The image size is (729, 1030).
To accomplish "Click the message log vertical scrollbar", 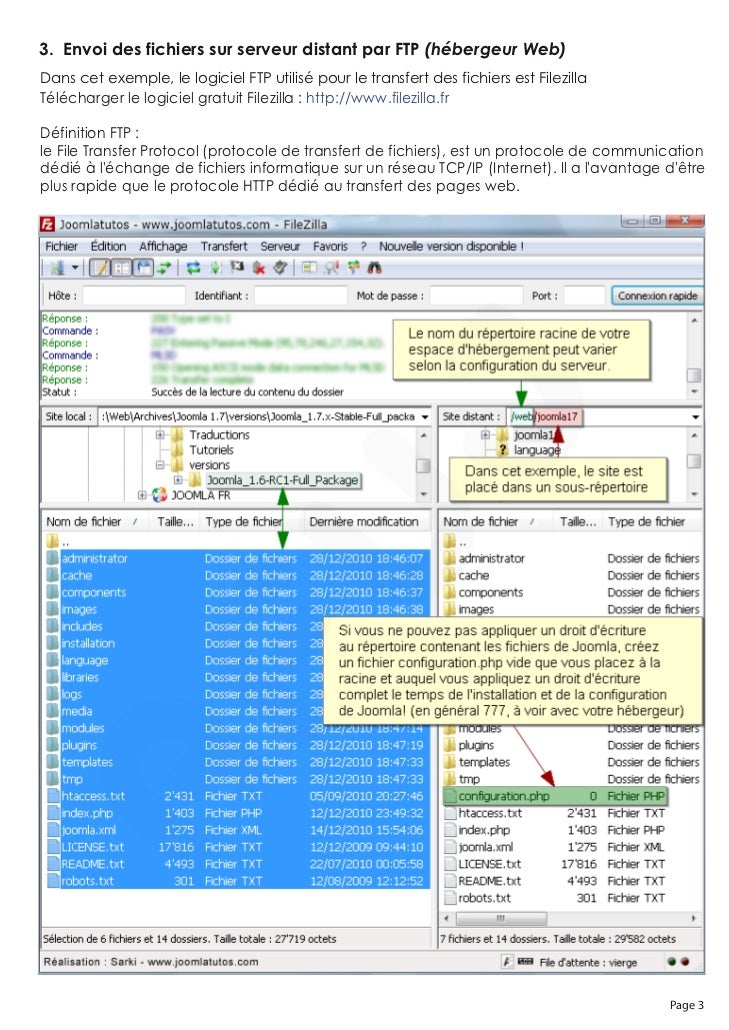I will (x=694, y=355).
